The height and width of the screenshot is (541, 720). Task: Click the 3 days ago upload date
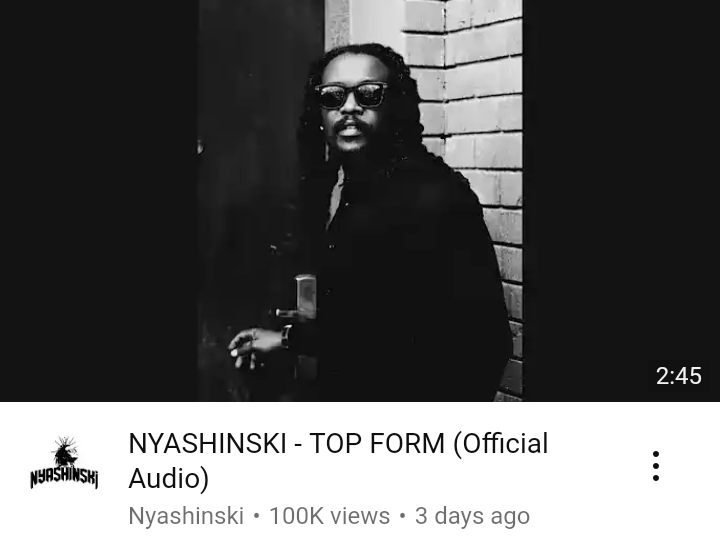[x=472, y=516]
